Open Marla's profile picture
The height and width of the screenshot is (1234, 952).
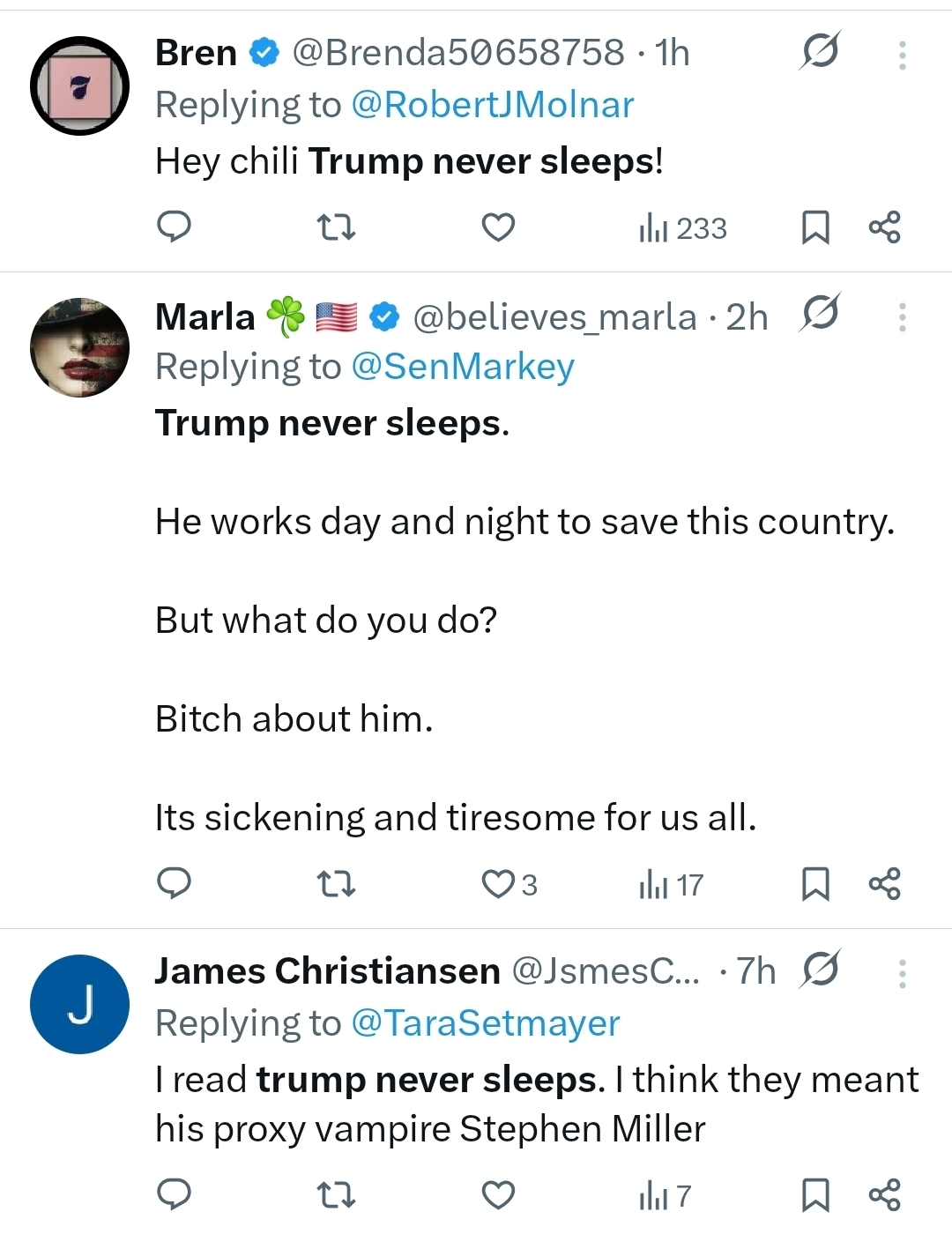click(79, 347)
